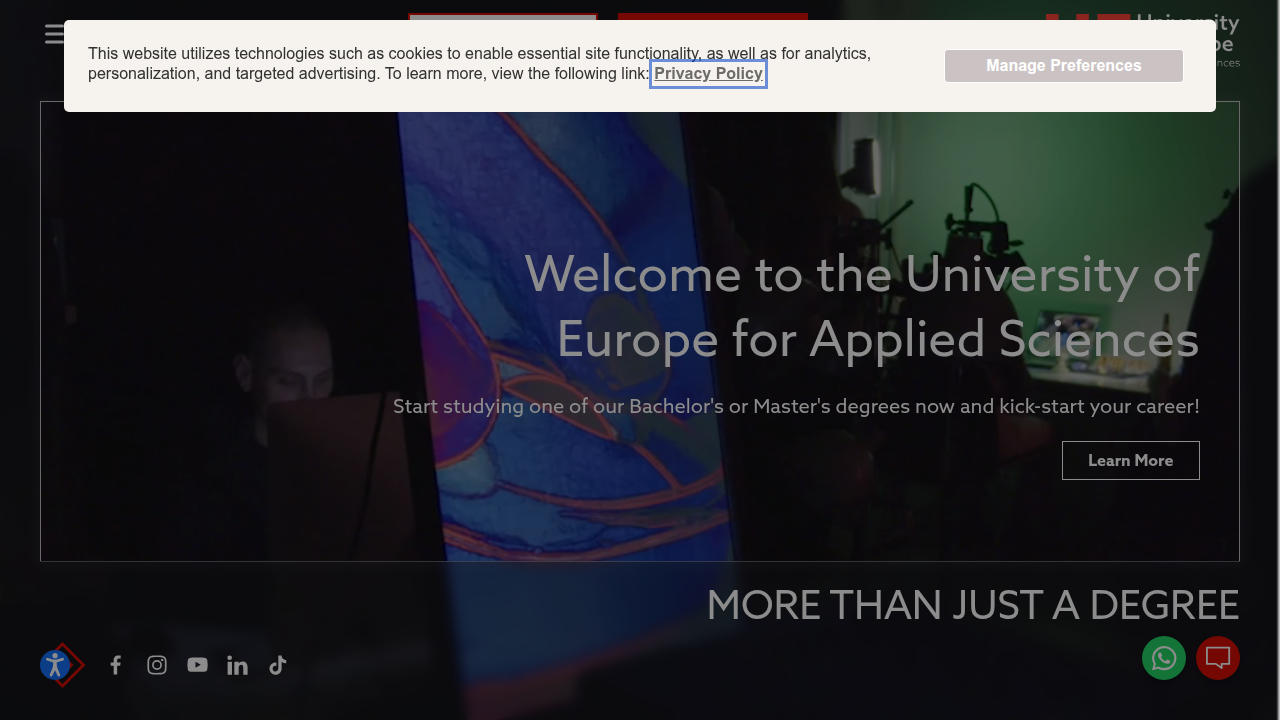The width and height of the screenshot is (1280, 720).
Task: Open the LinkedIn page icon
Action: pyautogui.click(x=237, y=665)
